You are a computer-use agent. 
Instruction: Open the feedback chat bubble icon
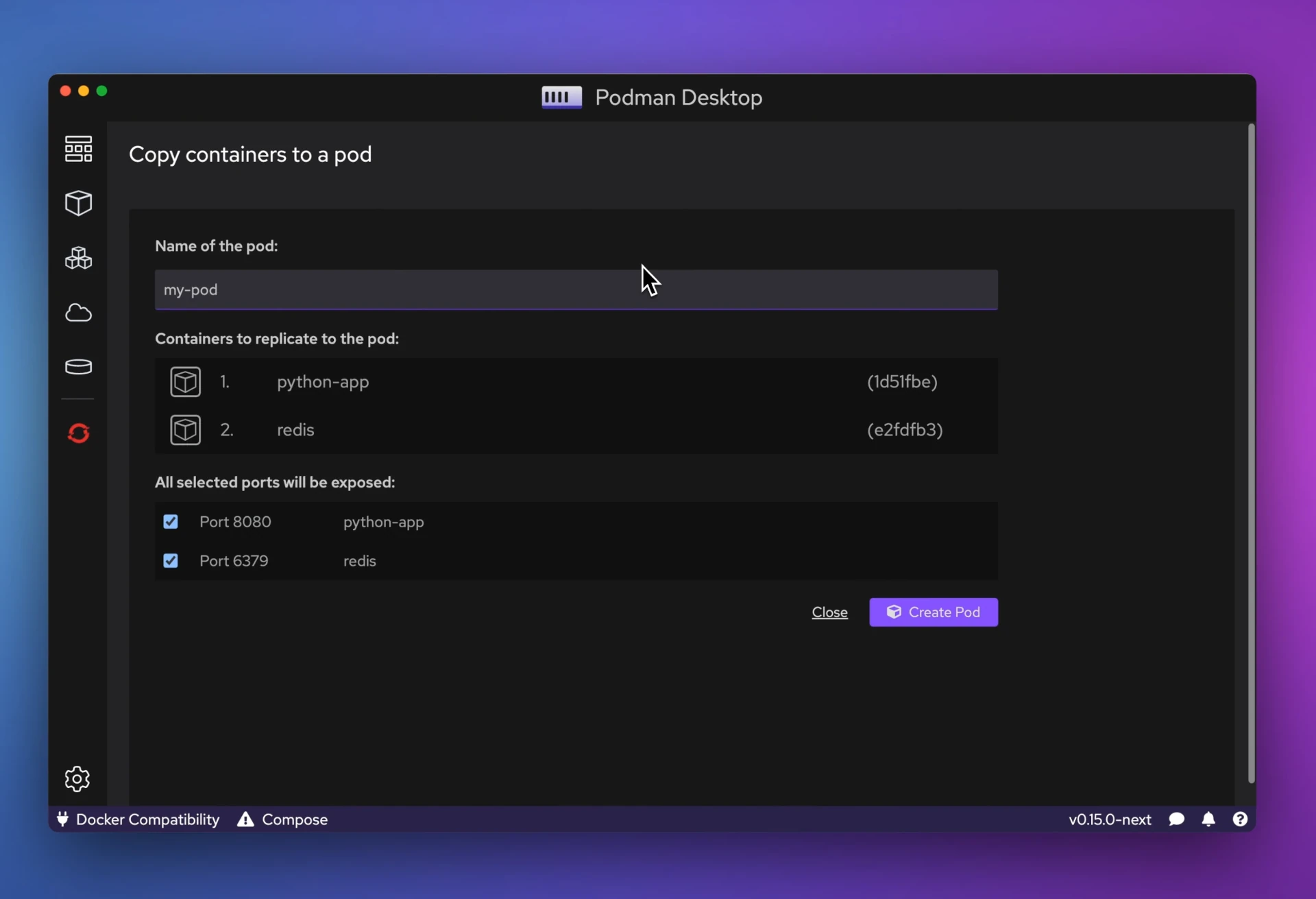1176,819
